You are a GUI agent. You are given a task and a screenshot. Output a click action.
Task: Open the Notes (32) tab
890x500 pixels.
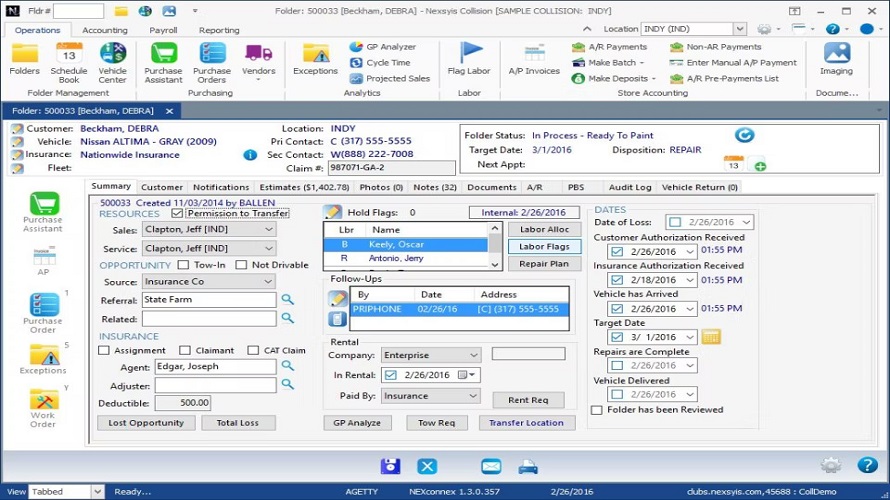[x=435, y=187]
